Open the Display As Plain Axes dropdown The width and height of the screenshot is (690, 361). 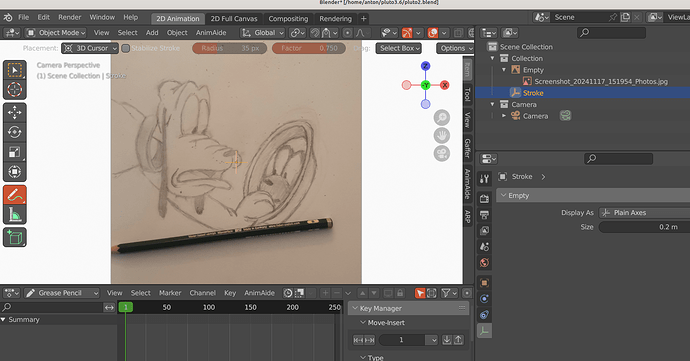coord(644,213)
